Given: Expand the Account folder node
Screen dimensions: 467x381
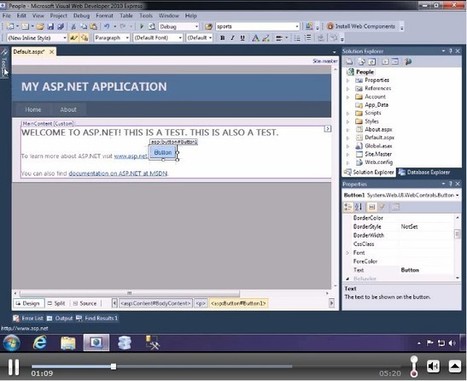Looking at the screenshot, I should [x=348, y=97].
